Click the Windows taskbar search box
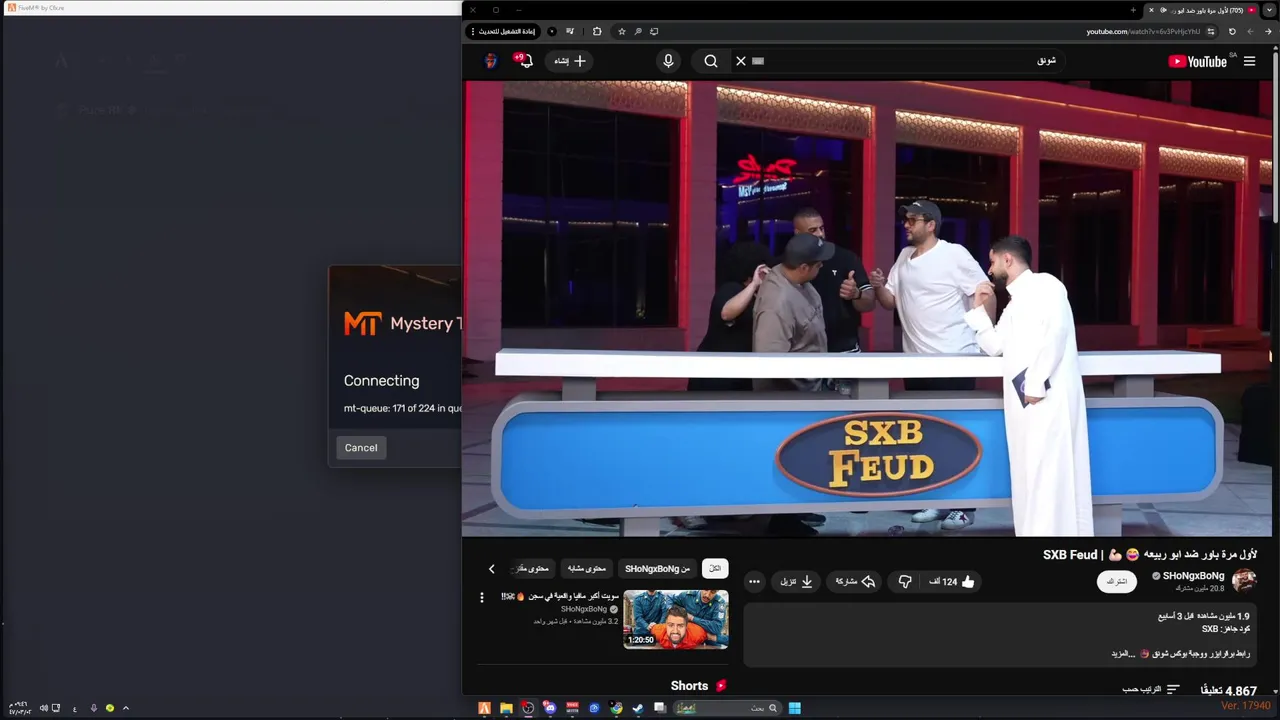Viewport: 1280px width, 720px height. pyautogui.click(x=727, y=708)
